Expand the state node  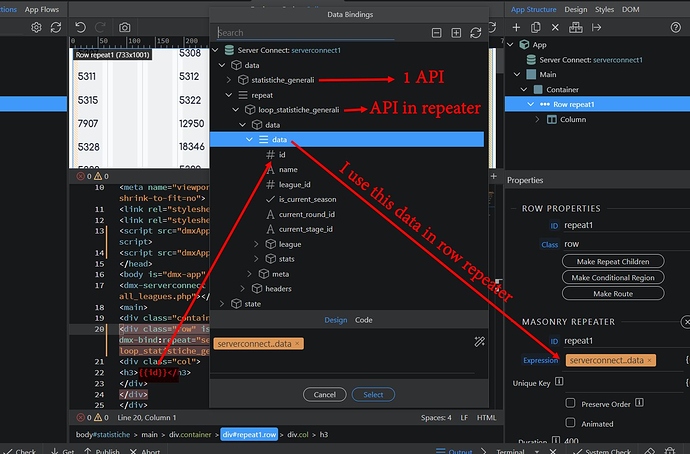[222, 304]
